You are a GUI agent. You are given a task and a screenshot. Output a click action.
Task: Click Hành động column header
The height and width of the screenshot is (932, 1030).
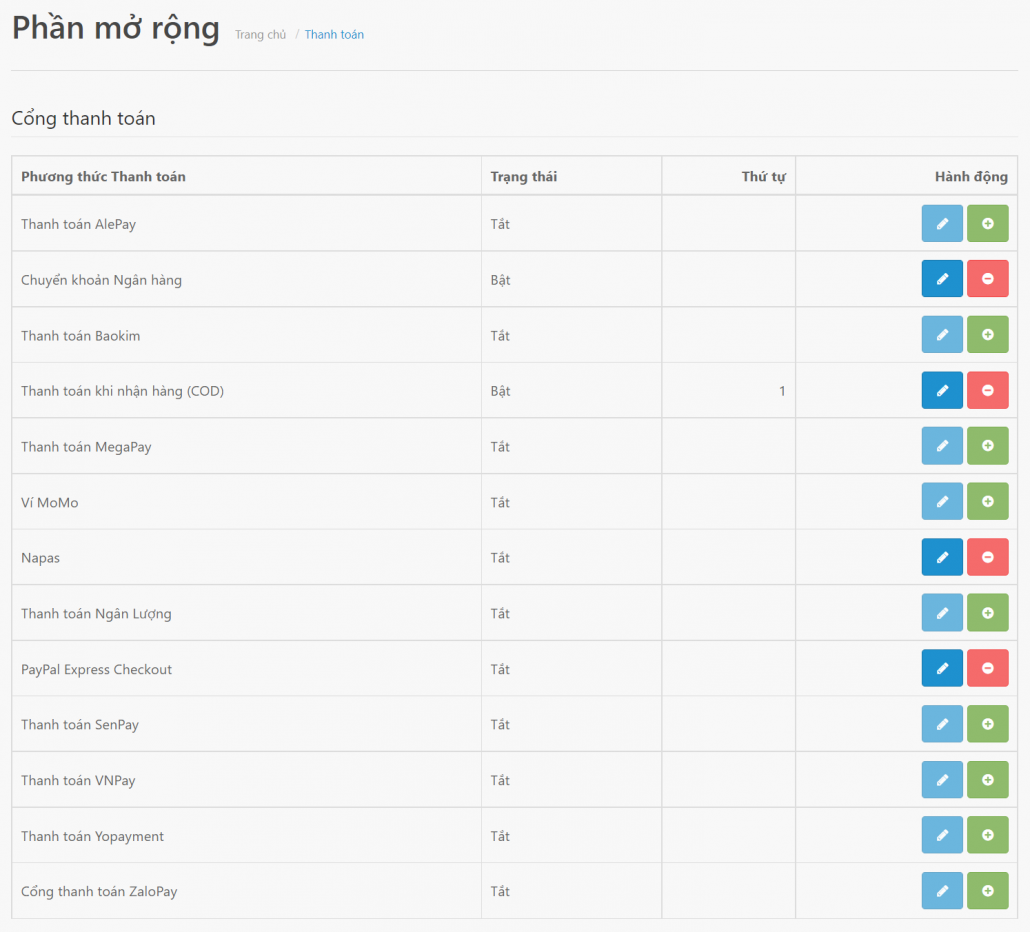click(x=971, y=177)
